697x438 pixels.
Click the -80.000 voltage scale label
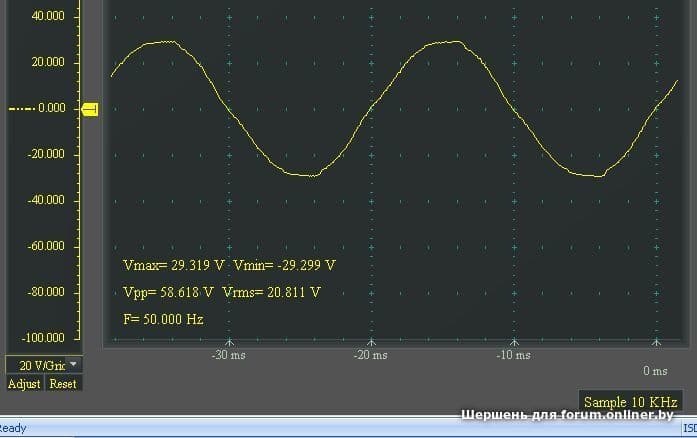click(46, 292)
